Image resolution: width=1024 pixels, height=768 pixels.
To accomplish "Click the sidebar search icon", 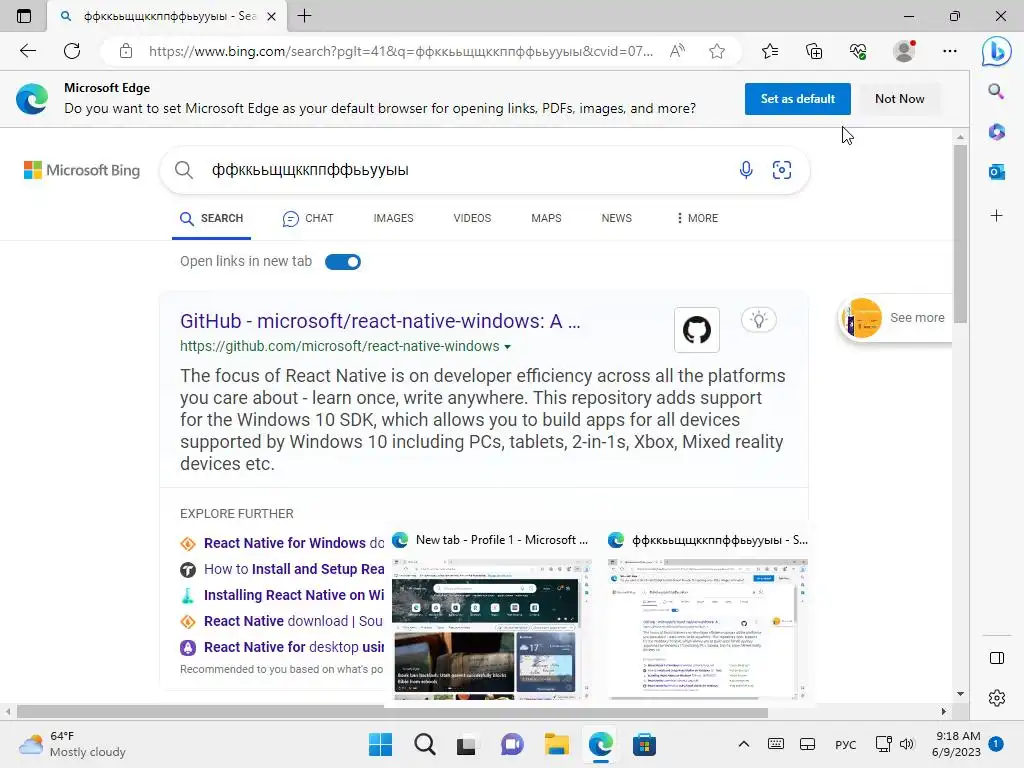I will point(997,91).
